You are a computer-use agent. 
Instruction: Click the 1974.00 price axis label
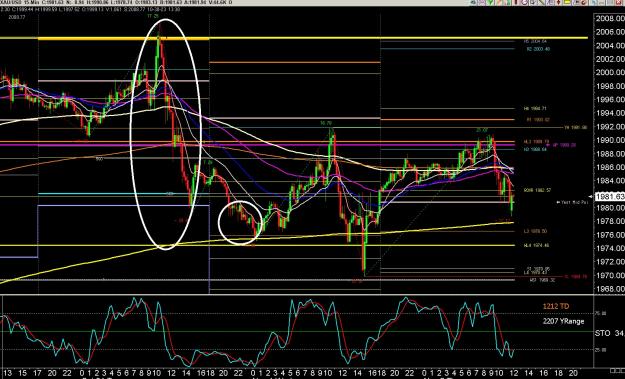pyautogui.click(x=610, y=248)
